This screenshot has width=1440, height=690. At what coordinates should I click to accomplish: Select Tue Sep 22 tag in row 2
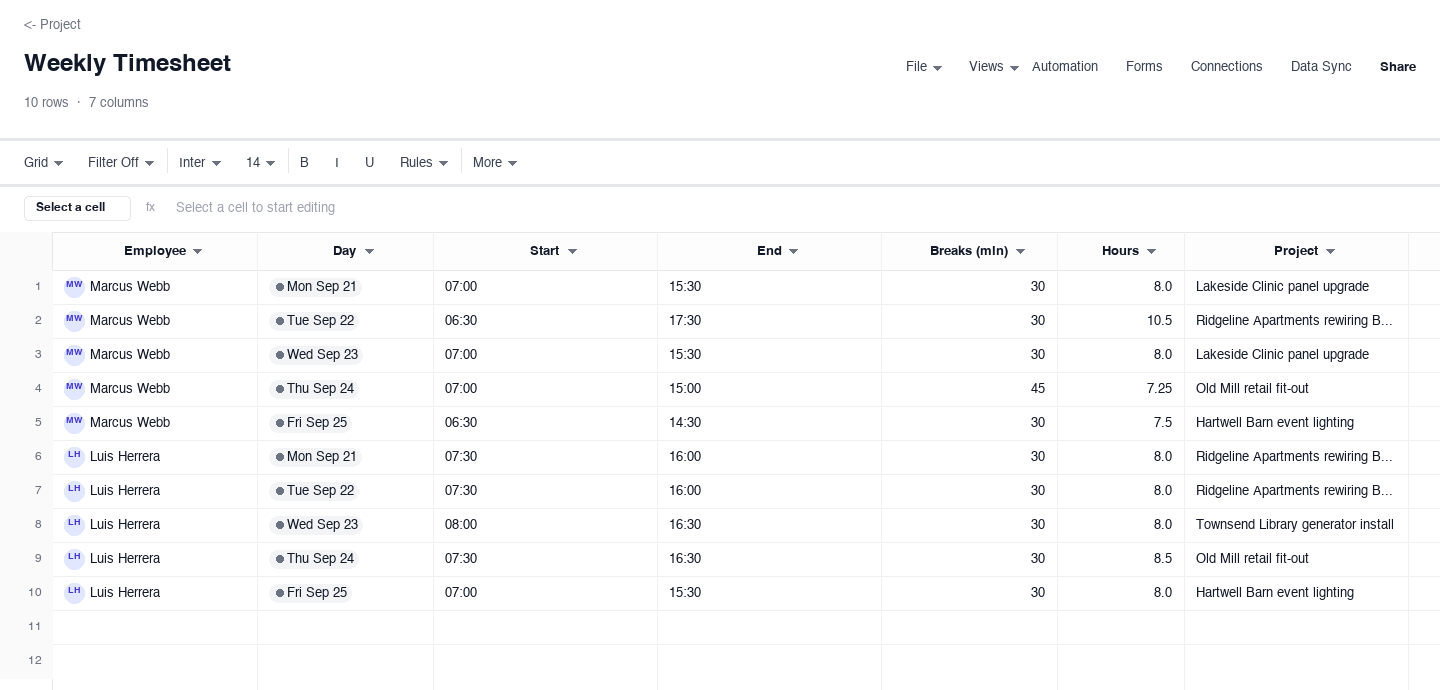(x=314, y=321)
